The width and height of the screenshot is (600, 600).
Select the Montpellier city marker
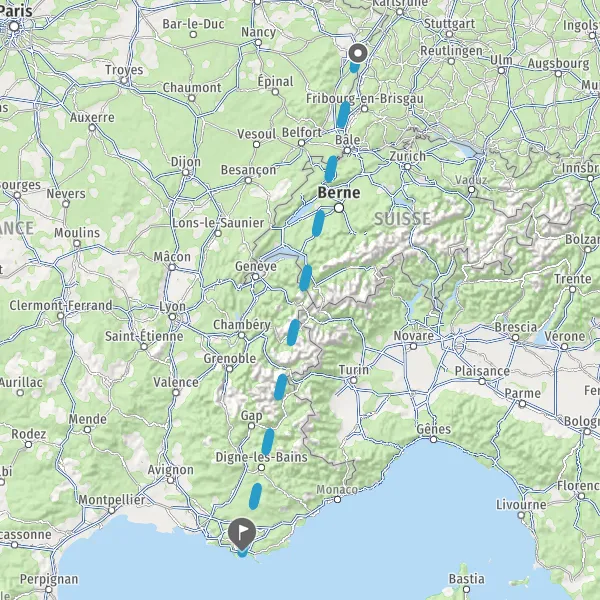[111, 510]
